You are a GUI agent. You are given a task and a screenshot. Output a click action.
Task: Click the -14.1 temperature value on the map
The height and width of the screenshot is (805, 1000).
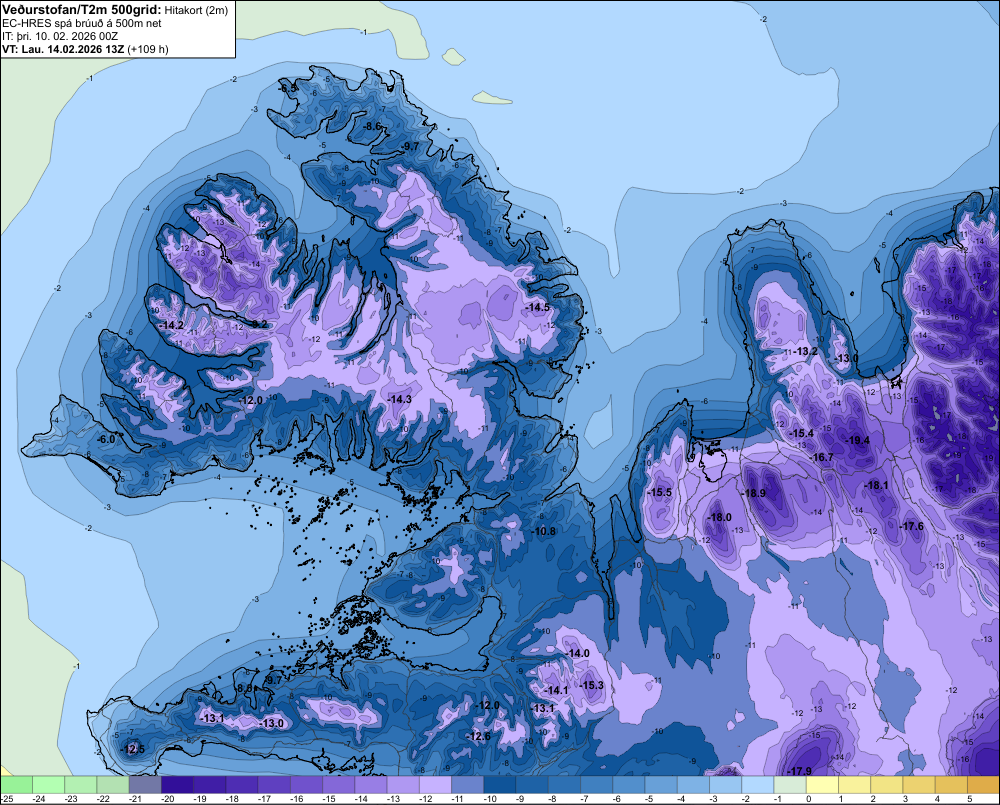point(555,691)
